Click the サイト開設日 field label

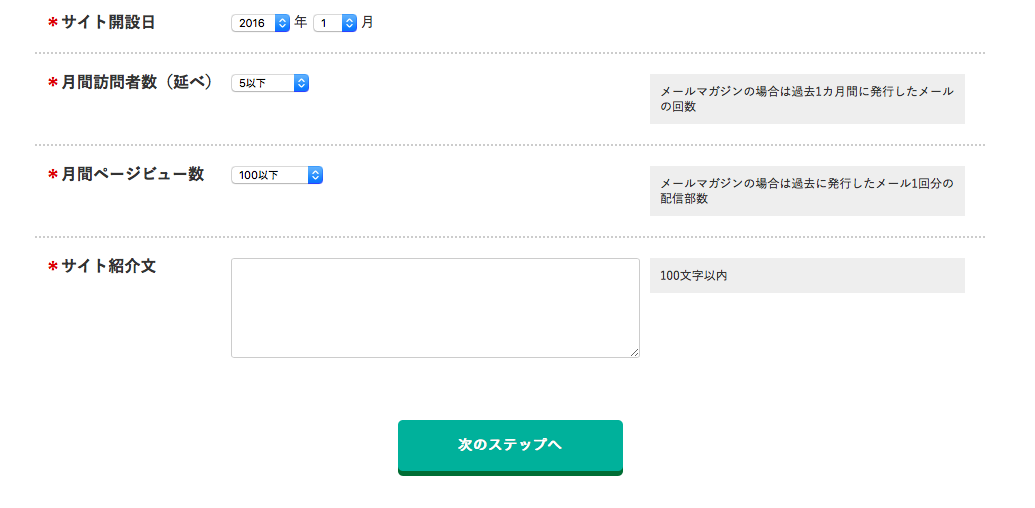click(x=108, y=22)
